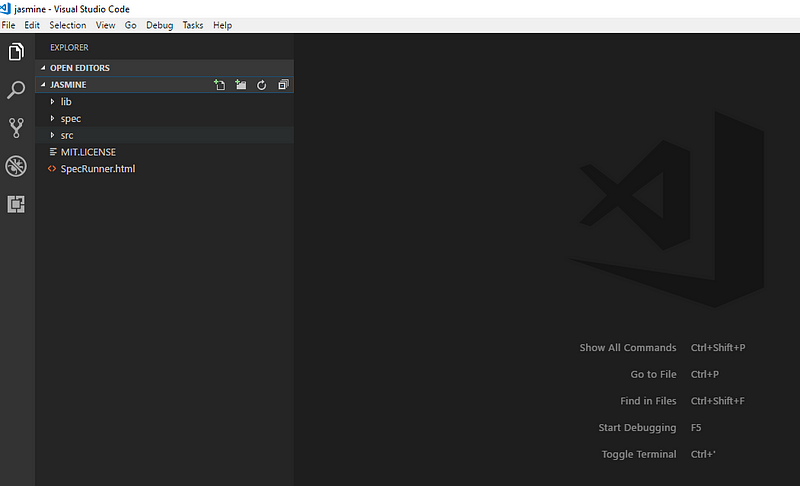Open the Help menu
The image size is (800, 486).
[222, 25]
